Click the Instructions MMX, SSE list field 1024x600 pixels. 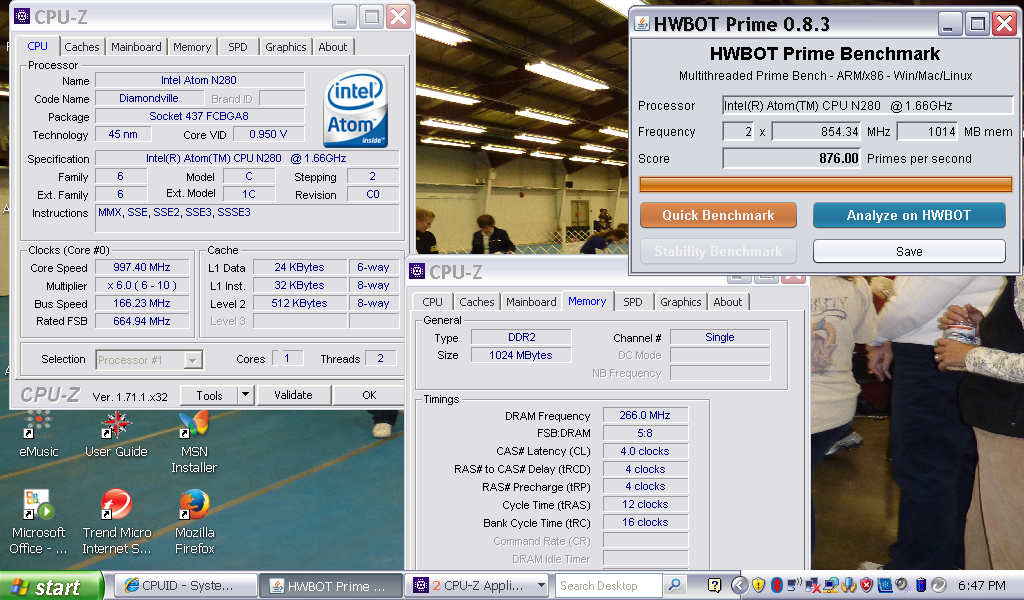pyautogui.click(x=248, y=218)
